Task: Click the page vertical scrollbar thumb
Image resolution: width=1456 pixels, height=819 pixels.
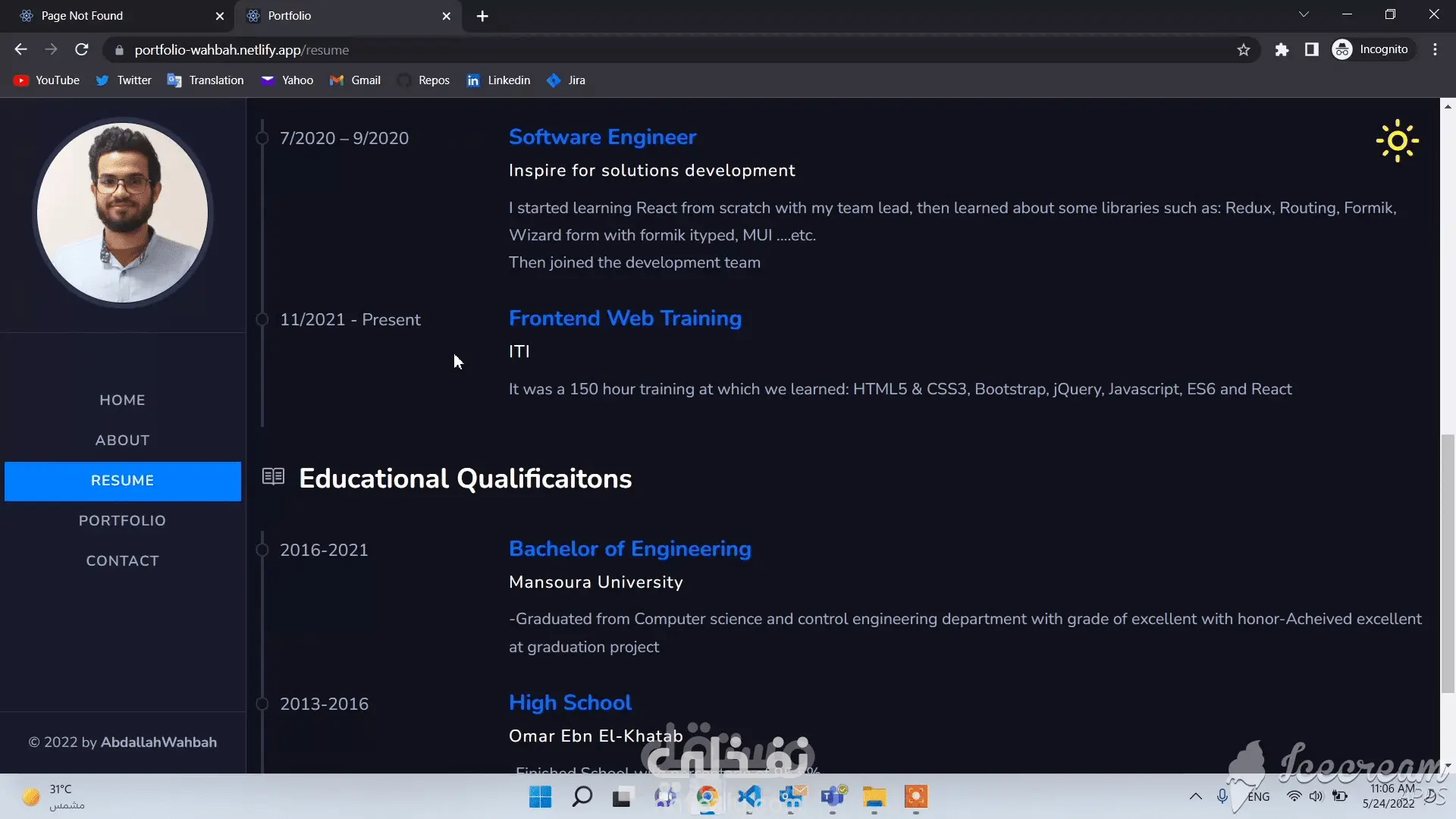Action: tap(1448, 563)
